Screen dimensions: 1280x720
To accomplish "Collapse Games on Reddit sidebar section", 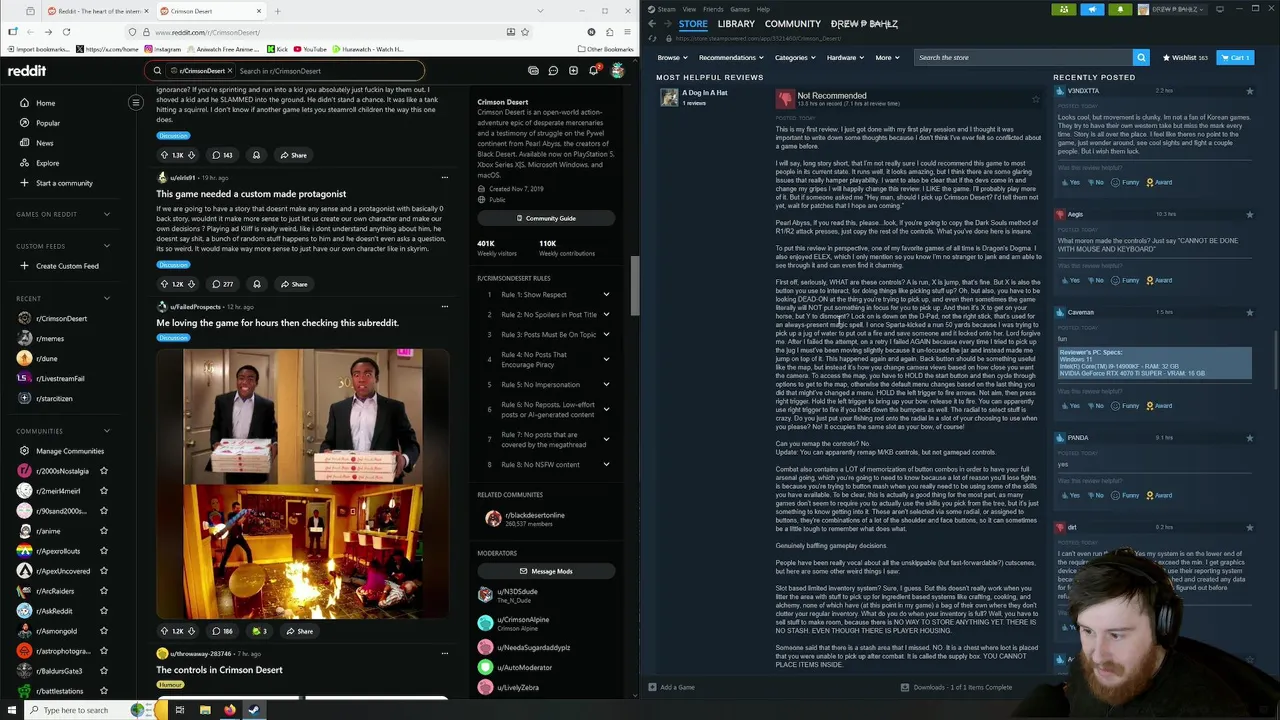I will [107, 214].
